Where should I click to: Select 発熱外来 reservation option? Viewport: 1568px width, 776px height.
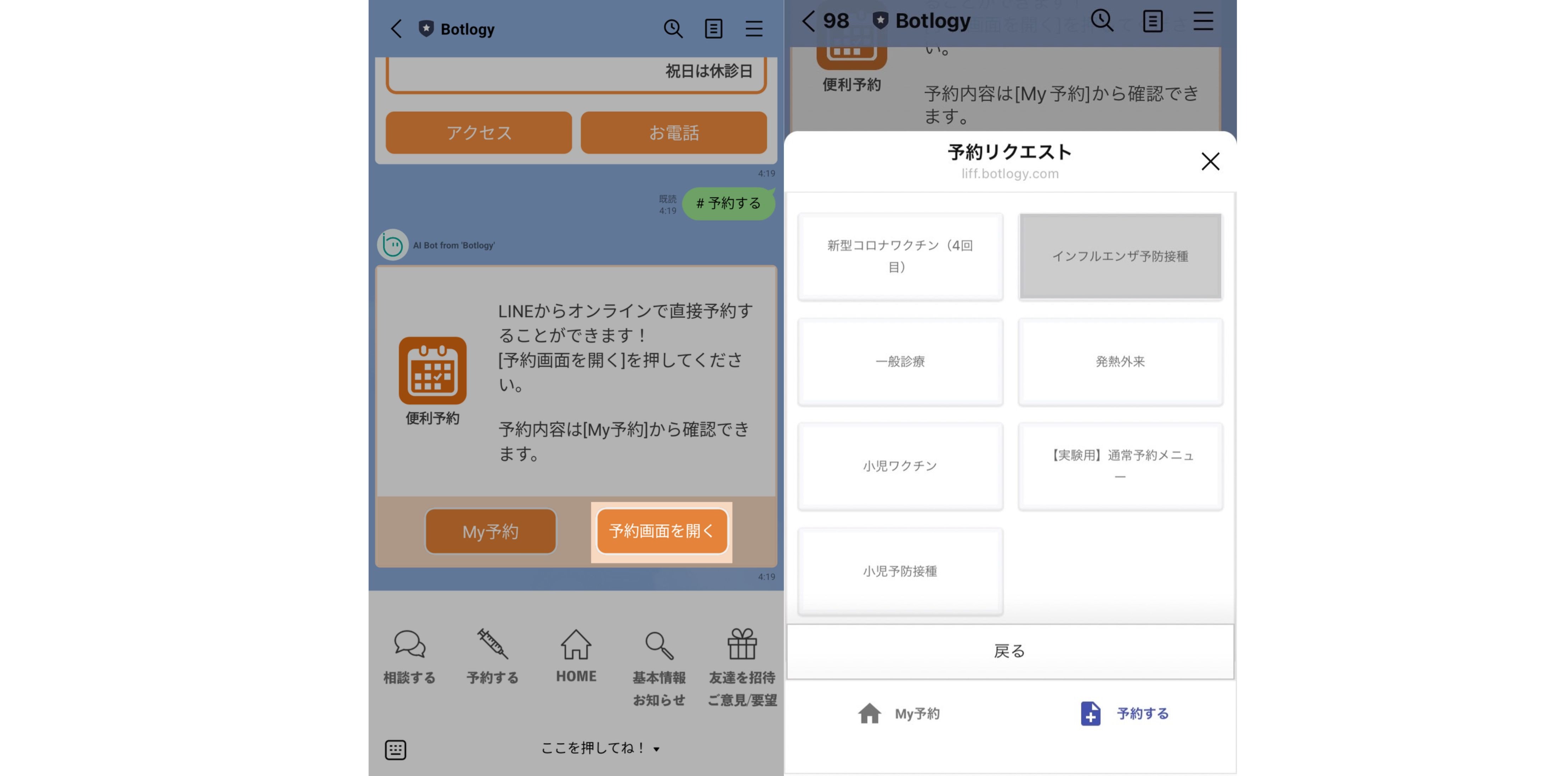(x=1120, y=361)
